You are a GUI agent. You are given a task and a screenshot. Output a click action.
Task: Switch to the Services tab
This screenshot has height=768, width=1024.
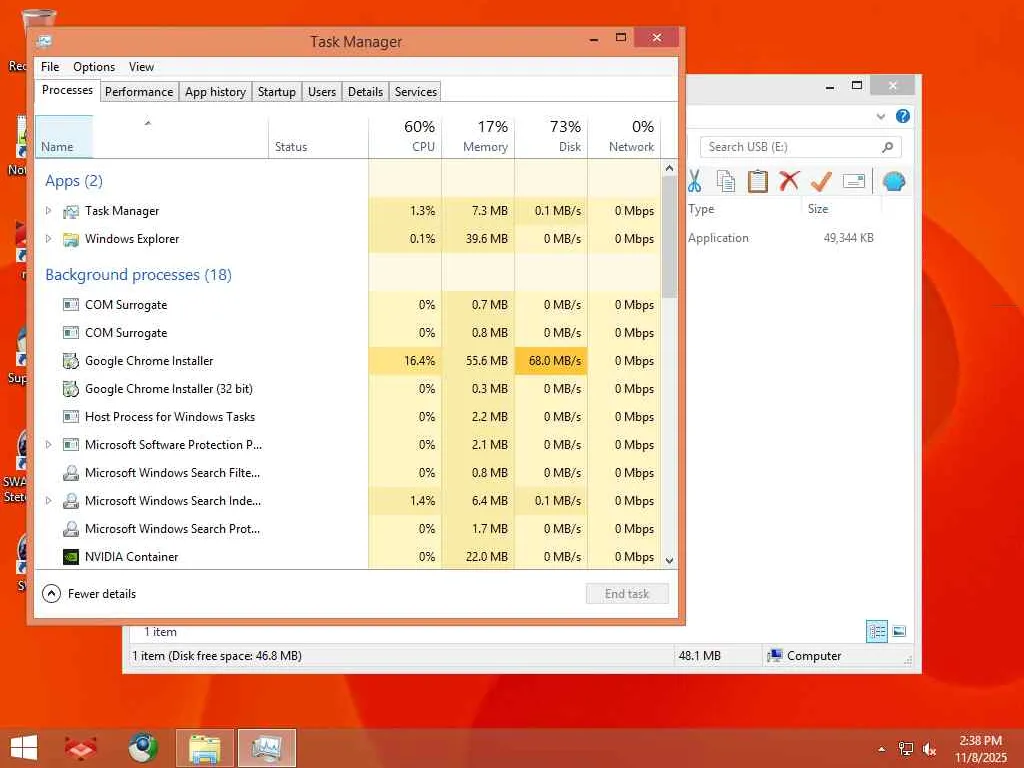[415, 92]
